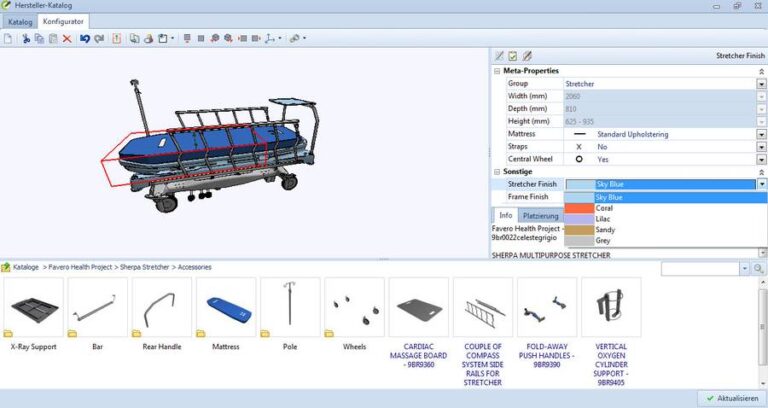The image size is (768, 408).
Task: Open the Mattress dropdown arrow
Action: pyautogui.click(x=761, y=134)
